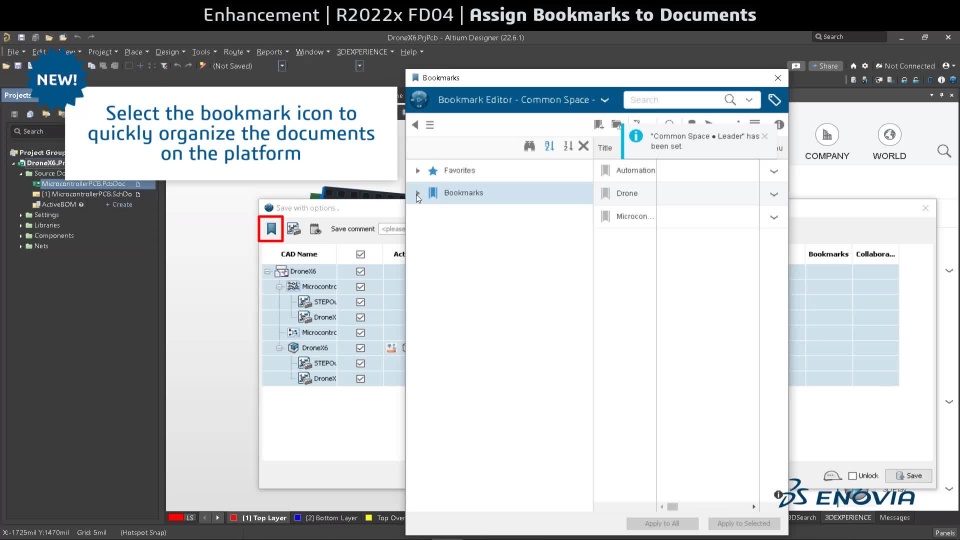Uncheck the first DroneX child row checkbox
Viewport: 960px width, 540px height.
click(x=361, y=317)
